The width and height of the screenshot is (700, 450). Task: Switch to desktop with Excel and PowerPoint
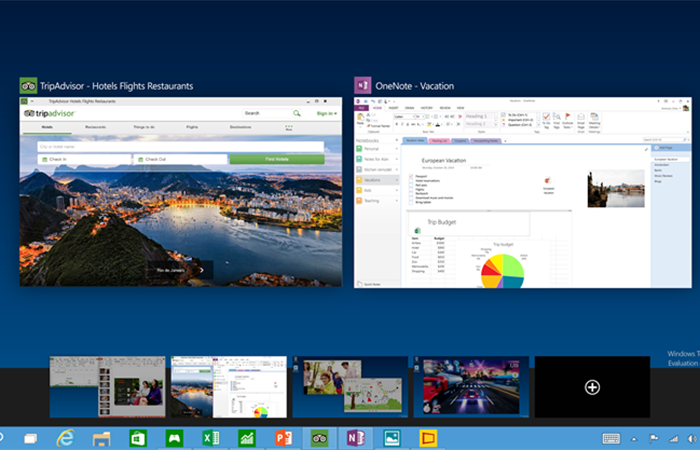click(107, 387)
